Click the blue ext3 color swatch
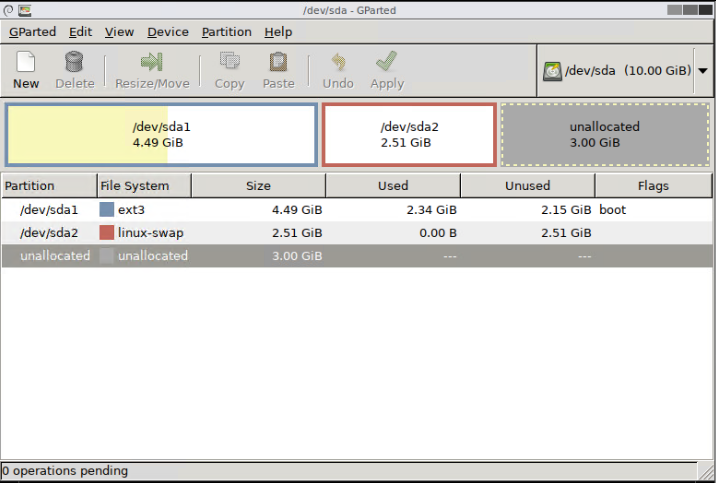The width and height of the screenshot is (716, 483). point(106,210)
